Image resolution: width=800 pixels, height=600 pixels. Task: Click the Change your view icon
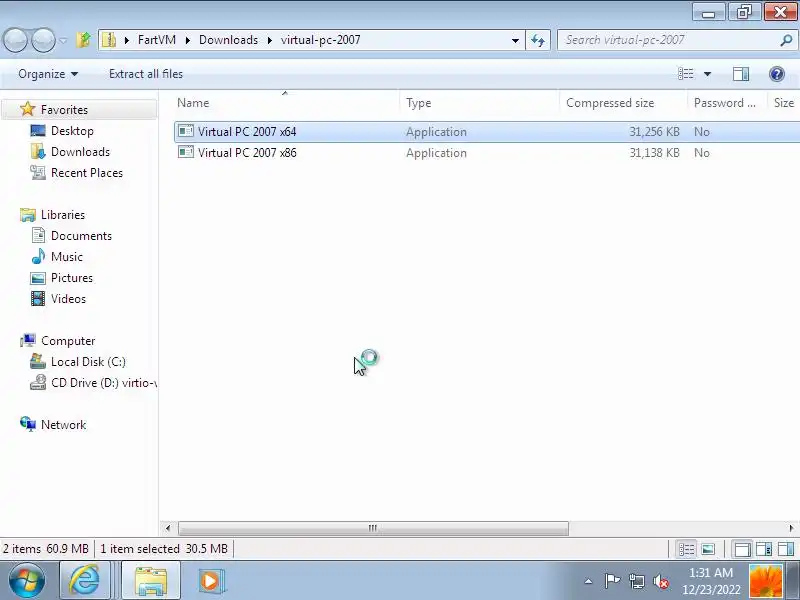pyautogui.click(x=686, y=74)
